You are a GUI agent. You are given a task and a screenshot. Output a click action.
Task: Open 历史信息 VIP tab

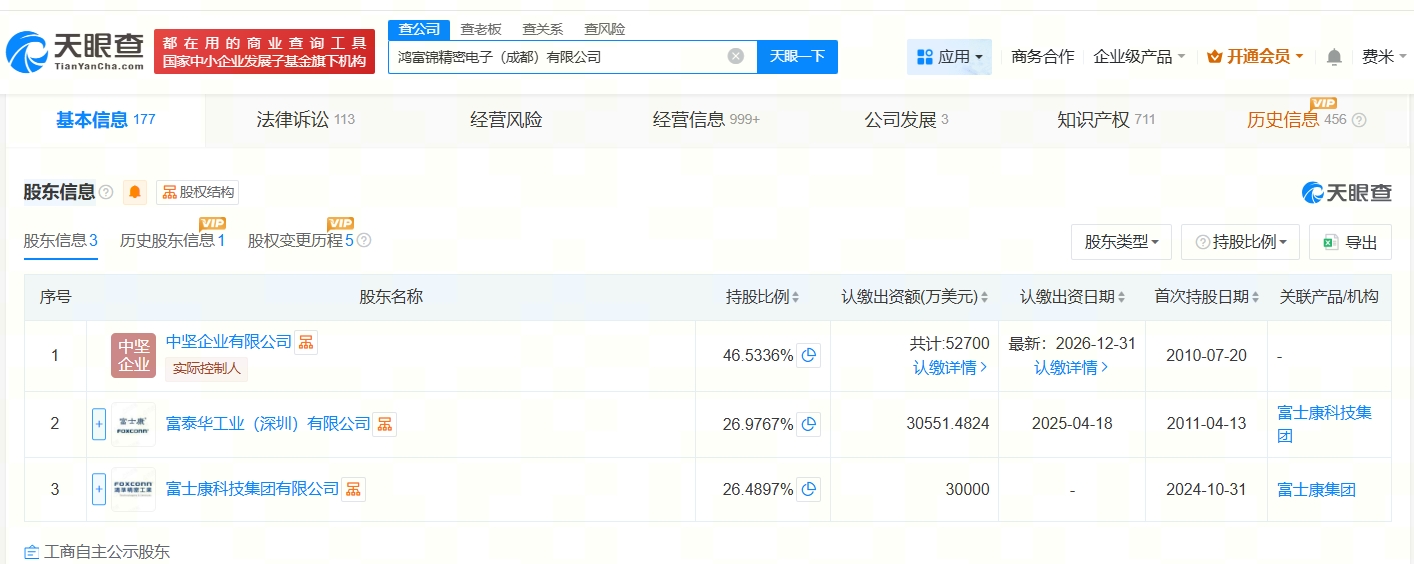pyautogui.click(x=1296, y=120)
